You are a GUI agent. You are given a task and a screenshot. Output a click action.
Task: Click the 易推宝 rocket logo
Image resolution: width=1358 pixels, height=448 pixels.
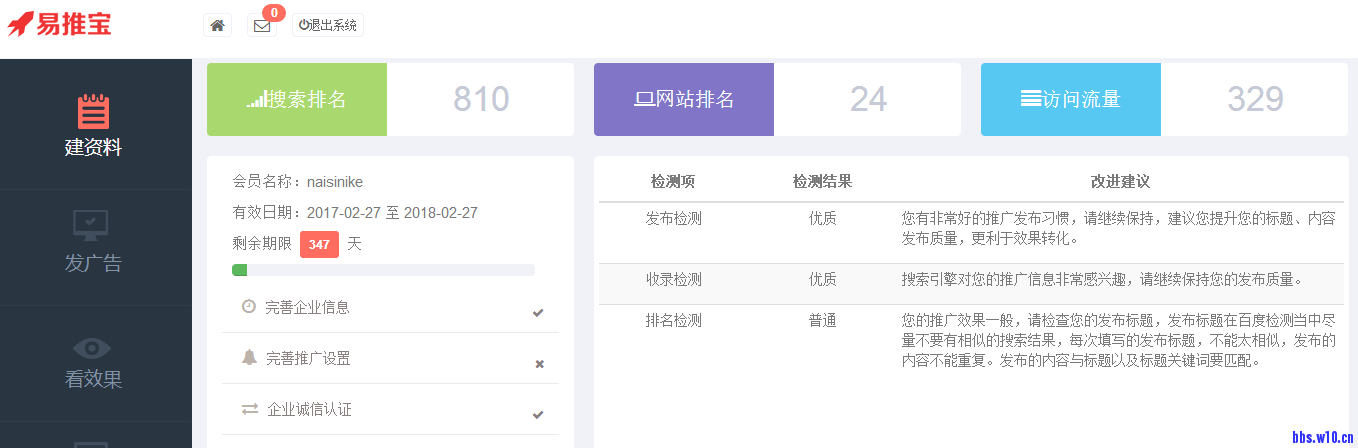(60, 24)
